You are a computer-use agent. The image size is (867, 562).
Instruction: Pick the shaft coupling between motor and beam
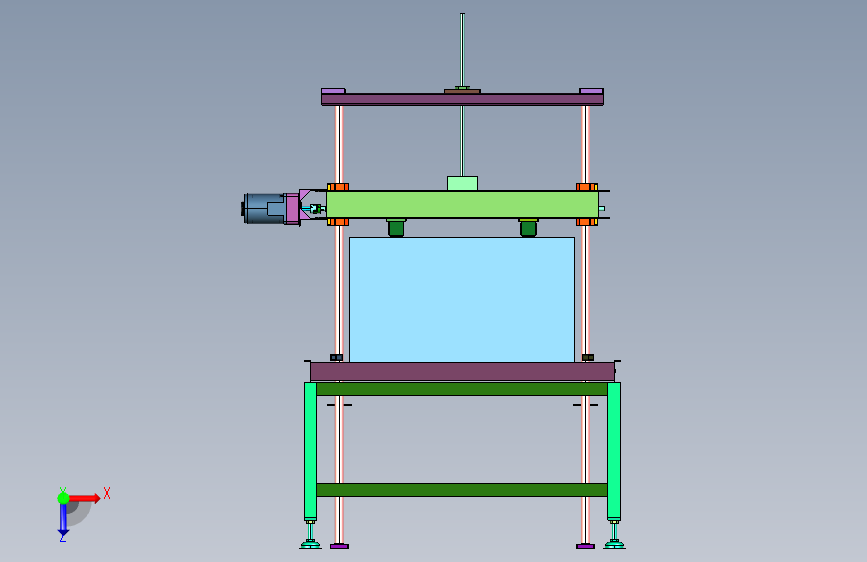[315, 209]
